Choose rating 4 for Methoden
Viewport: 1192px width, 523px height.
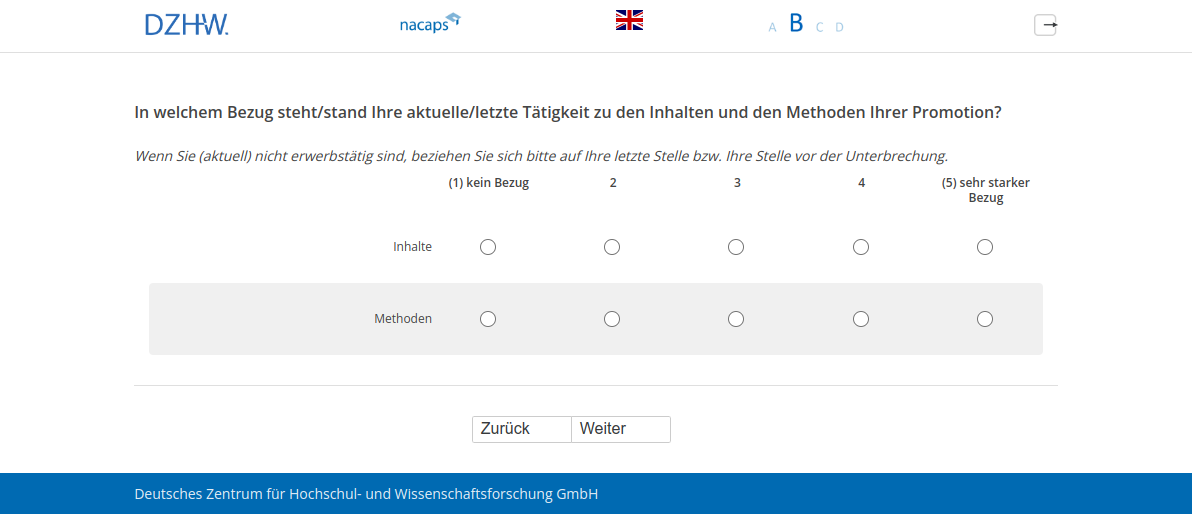(x=861, y=319)
